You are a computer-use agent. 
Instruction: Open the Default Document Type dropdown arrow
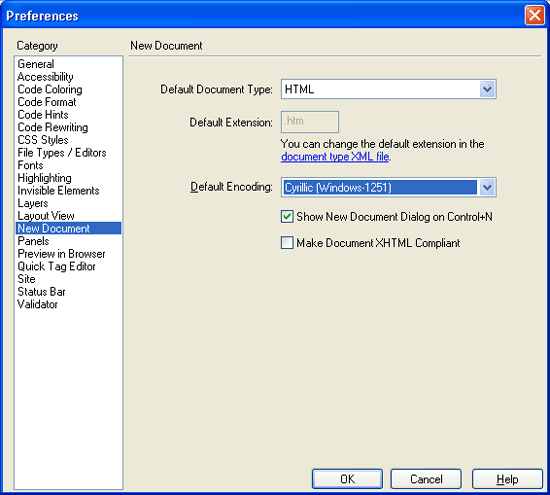click(x=487, y=89)
